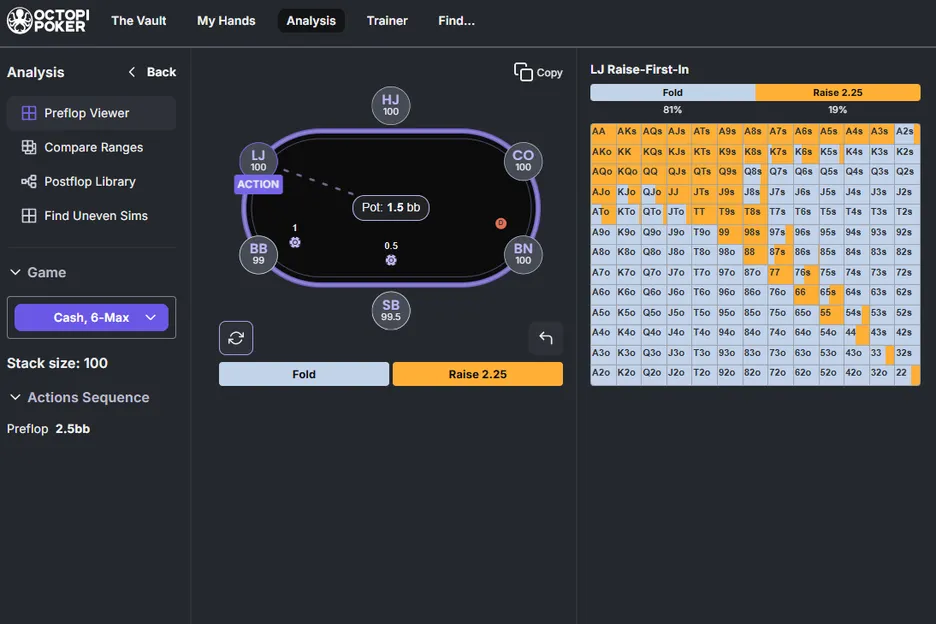Toggle the Fold segment in the frequency bar
The image size is (936, 624).
672,92
